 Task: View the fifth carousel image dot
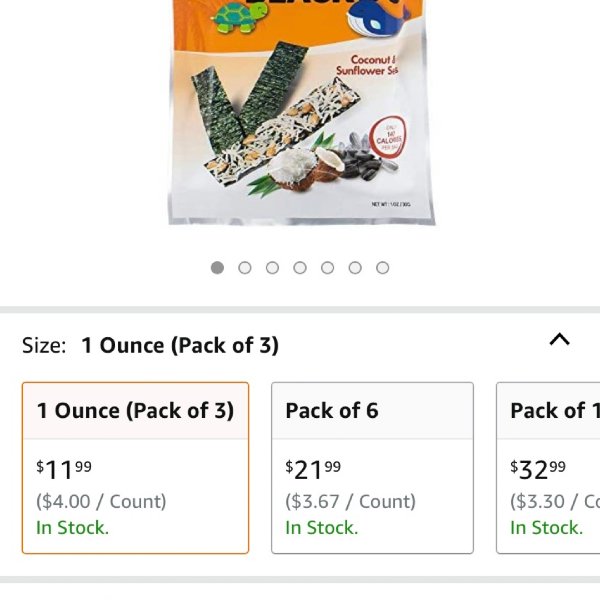click(328, 268)
